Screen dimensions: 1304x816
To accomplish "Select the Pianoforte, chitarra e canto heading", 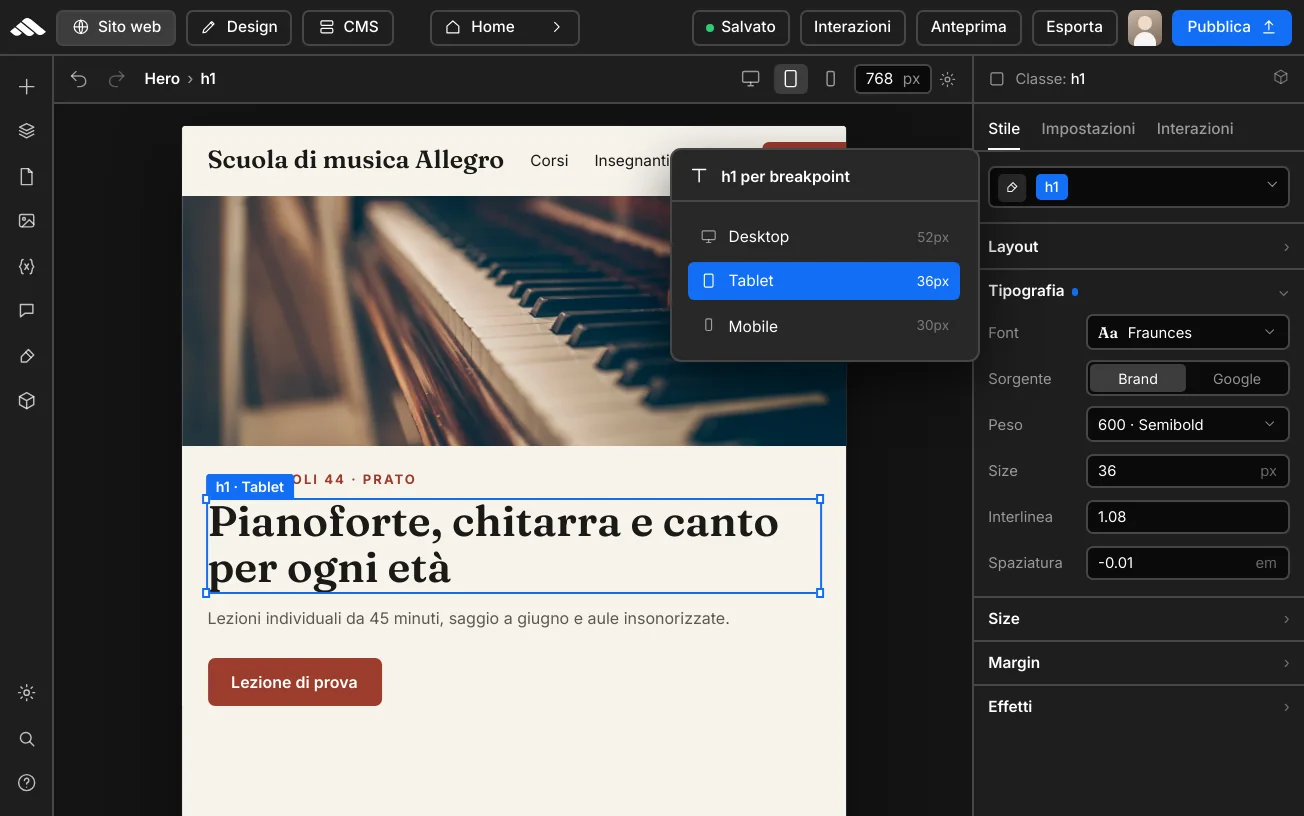I will coord(514,546).
